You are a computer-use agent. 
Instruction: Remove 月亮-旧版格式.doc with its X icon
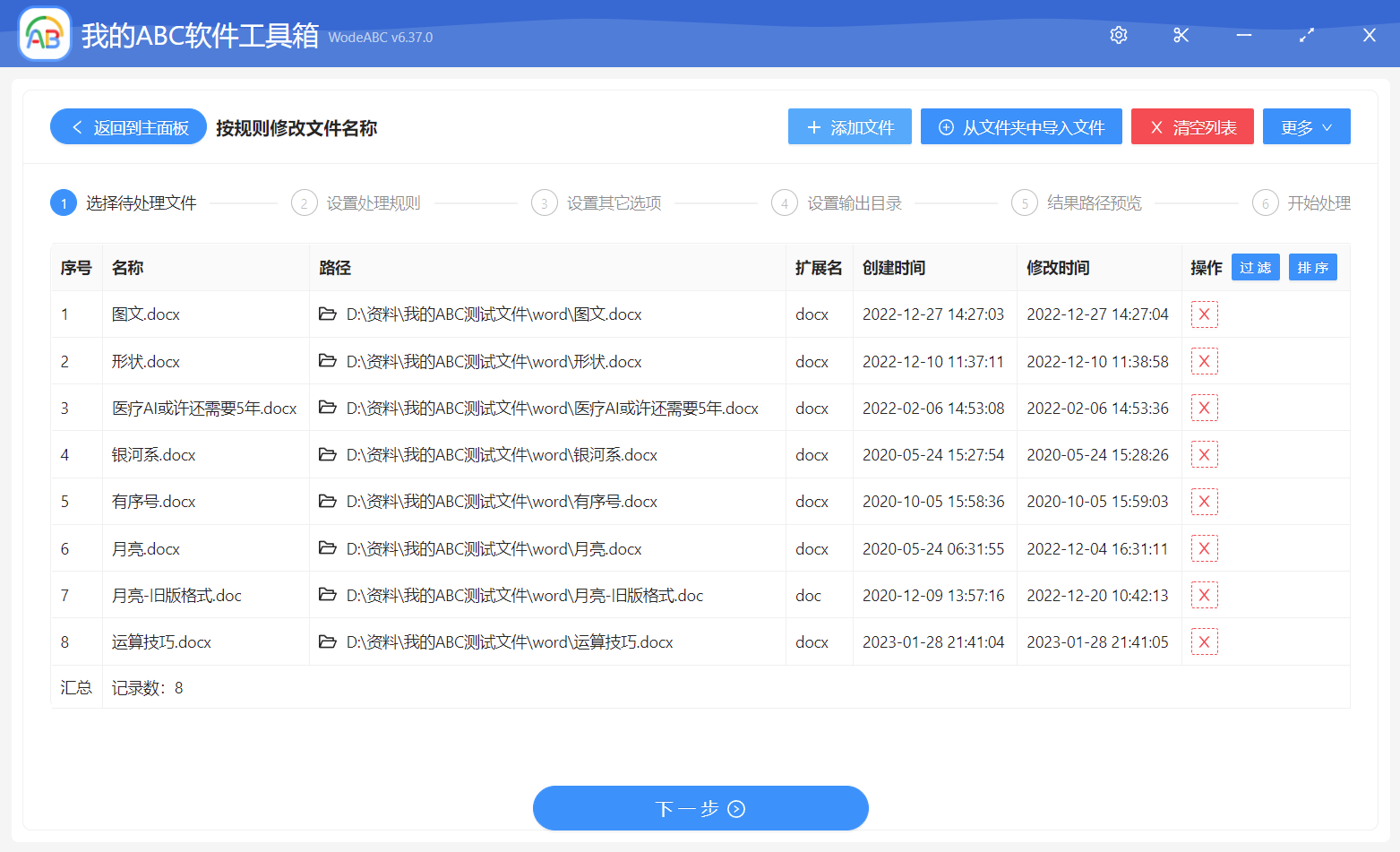[x=1204, y=595]
